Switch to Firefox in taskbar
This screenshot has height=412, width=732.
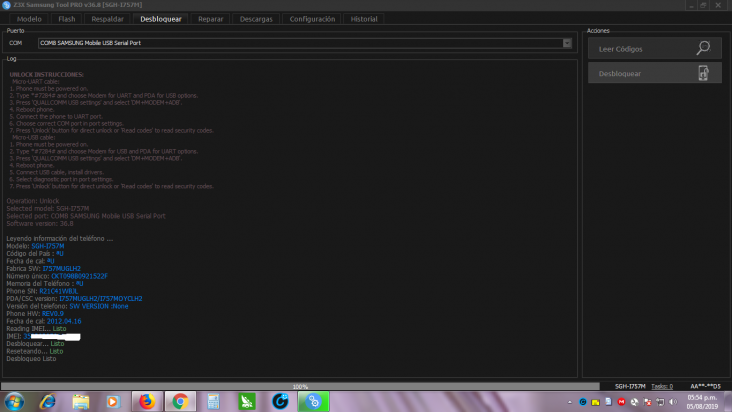[x=147, y=402]
